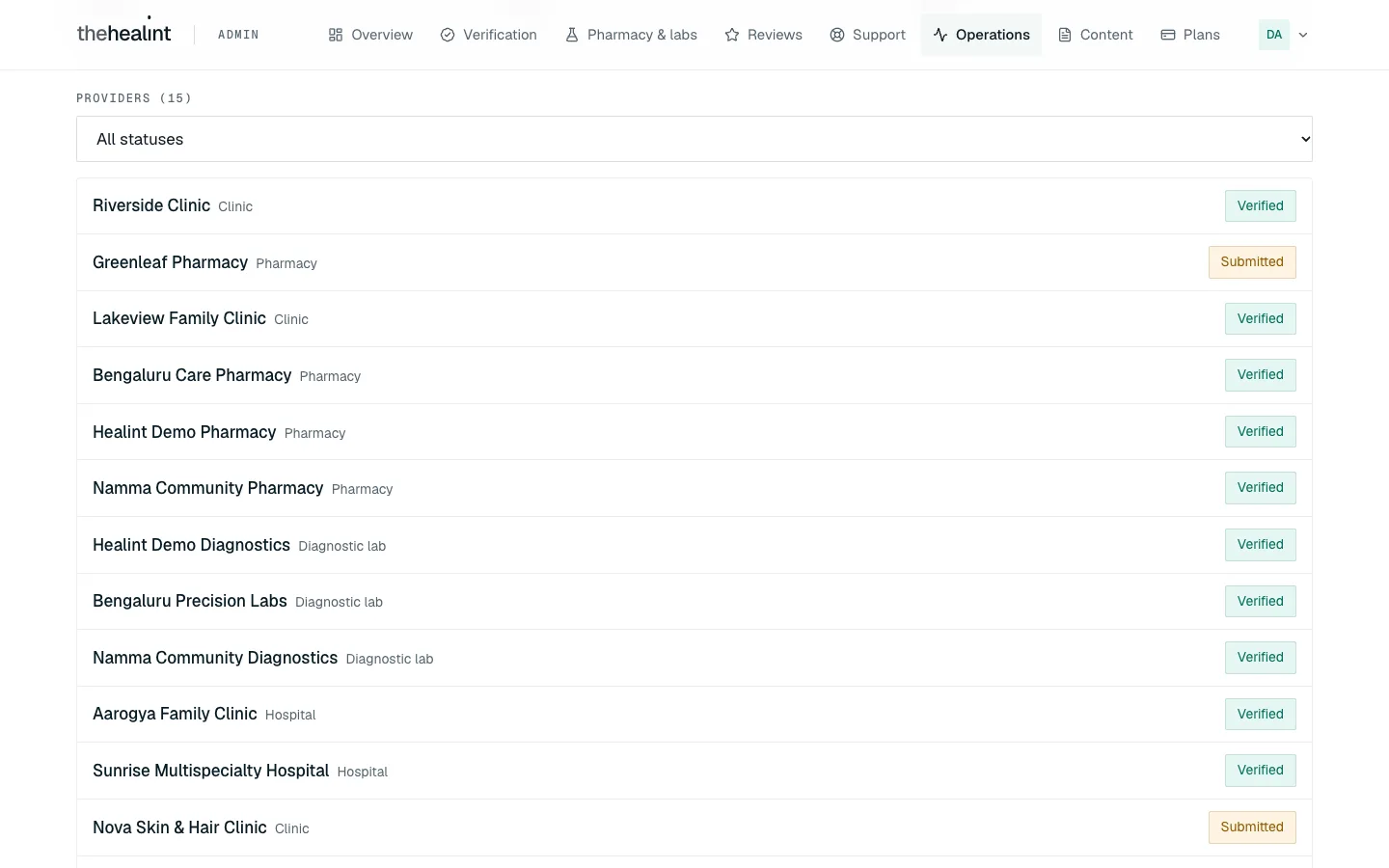Open Nova Skin & Hair Clinic row
The image size is (1389, 868).
[694, 827]
